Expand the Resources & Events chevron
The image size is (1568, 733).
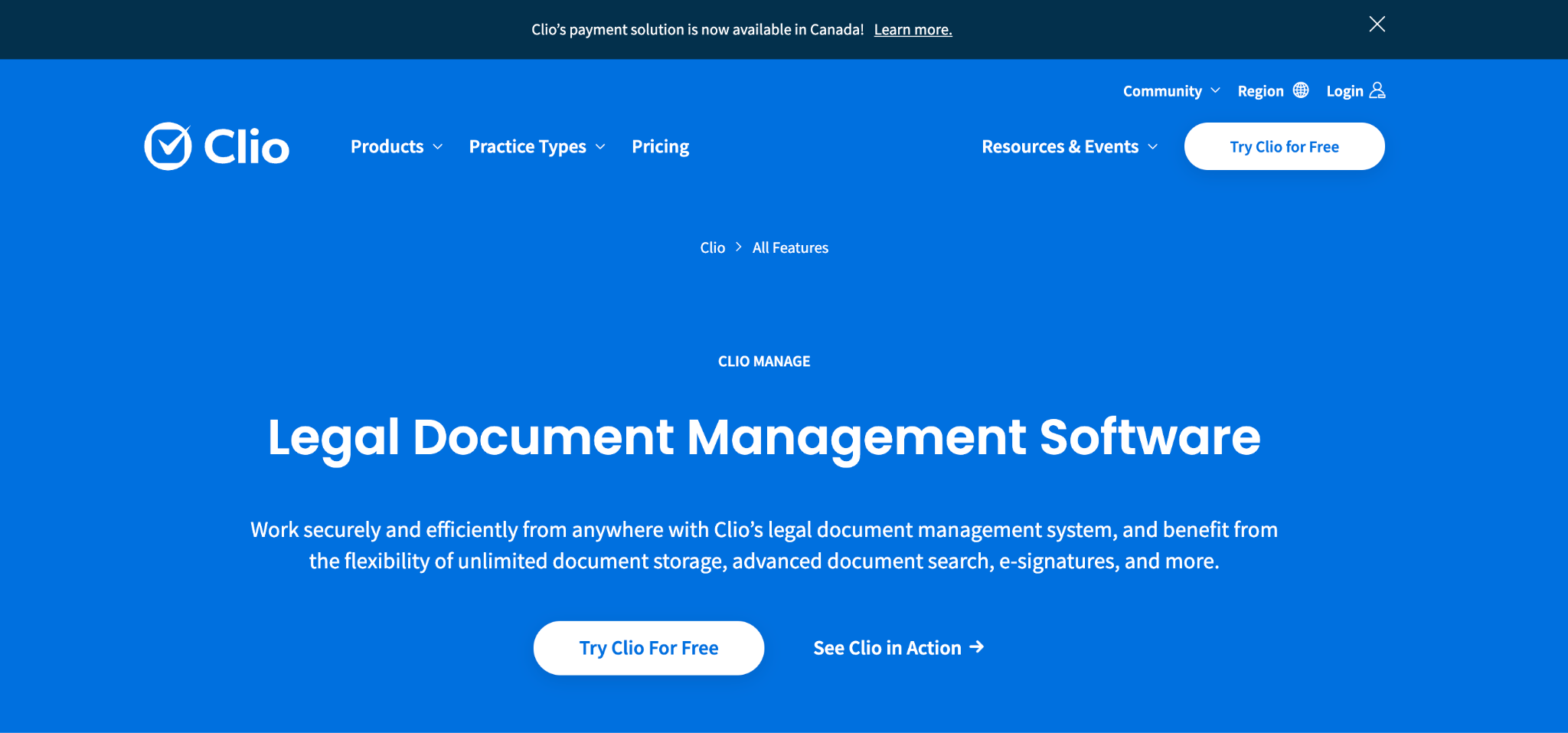1153,147
